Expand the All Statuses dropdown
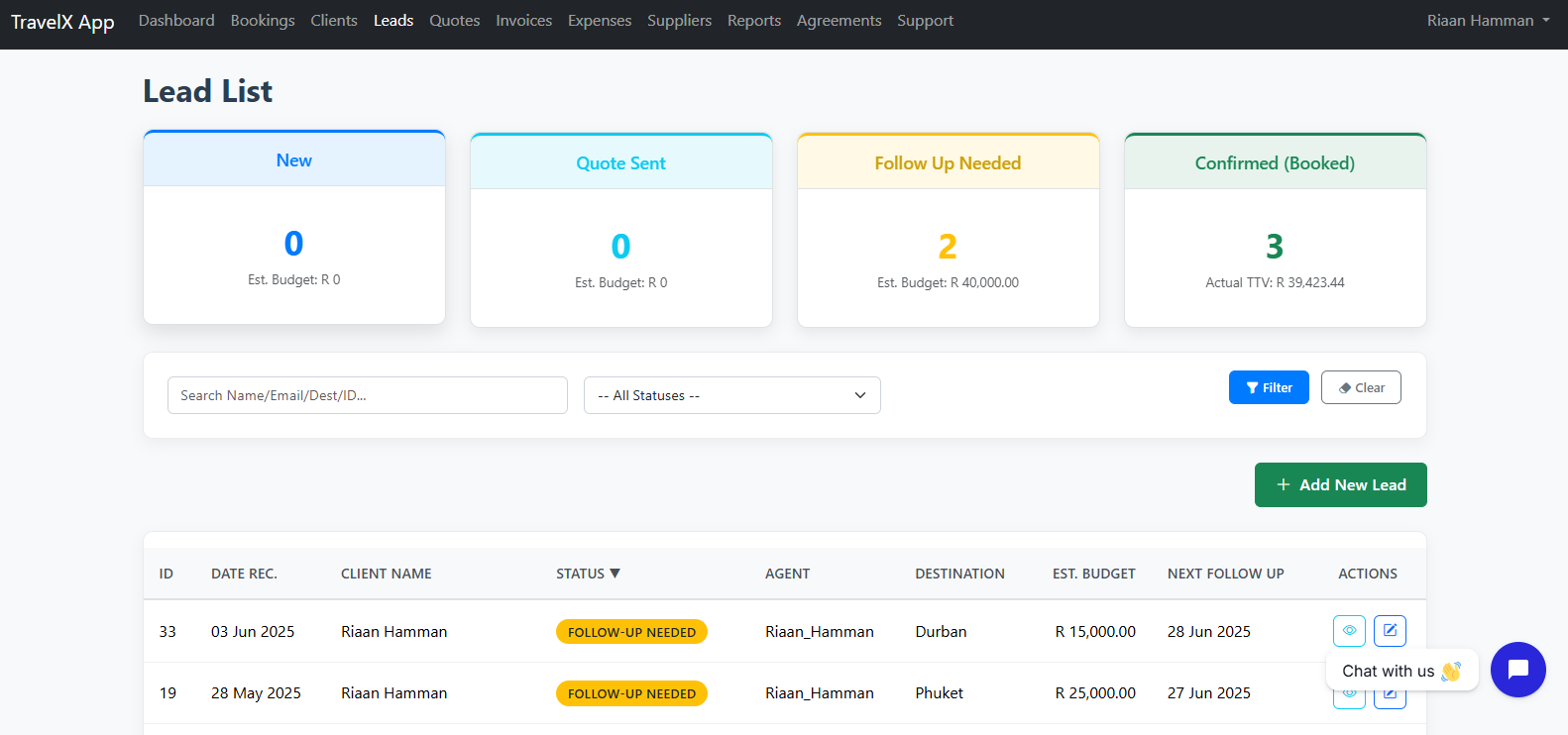This screenshot has height=735, width=1568. pos(731,395)
